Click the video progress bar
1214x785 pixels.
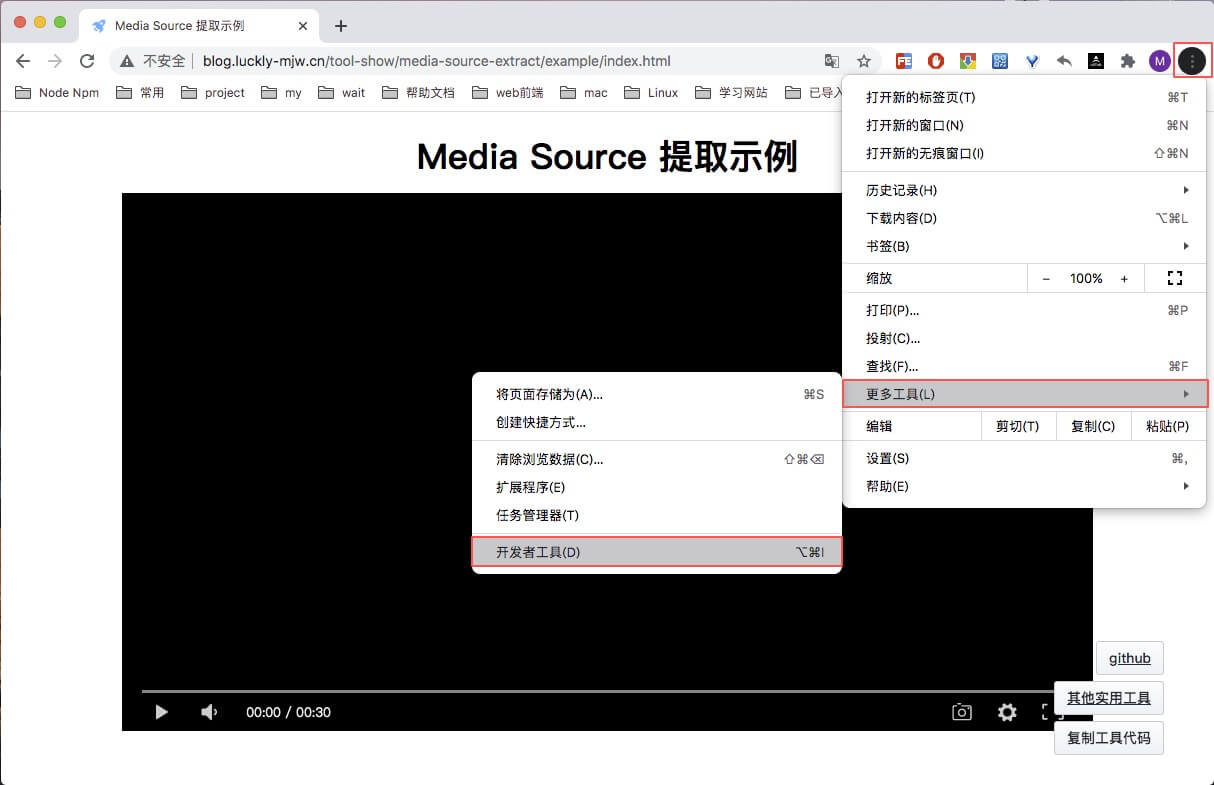pos(597,691)
